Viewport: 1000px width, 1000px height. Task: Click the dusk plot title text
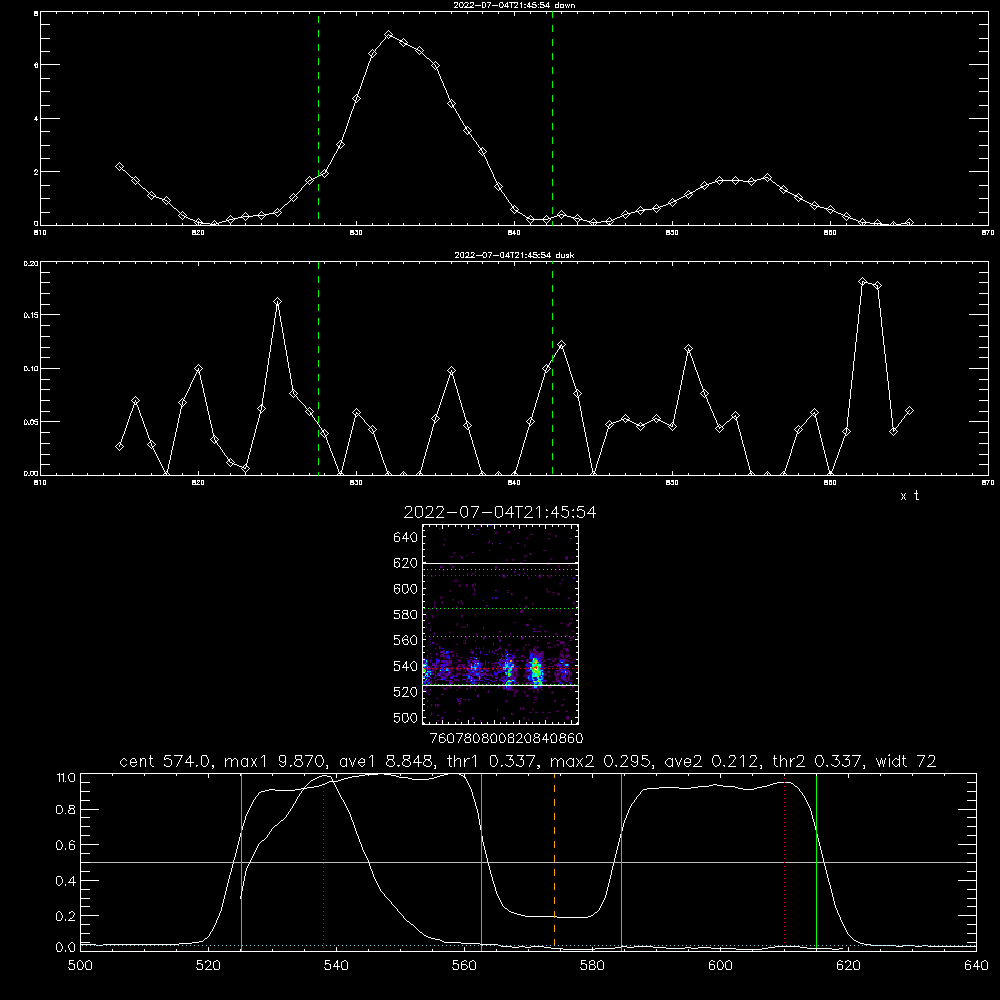tap(514, 255)
